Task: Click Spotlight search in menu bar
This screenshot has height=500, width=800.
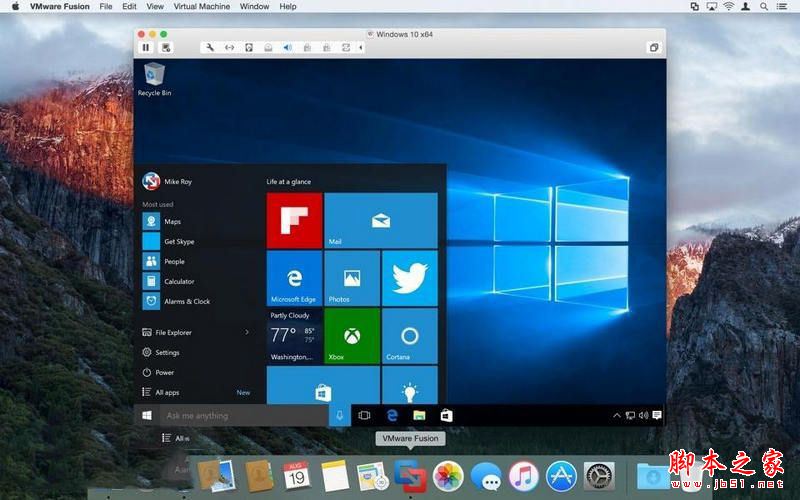Action: point(763,6)
